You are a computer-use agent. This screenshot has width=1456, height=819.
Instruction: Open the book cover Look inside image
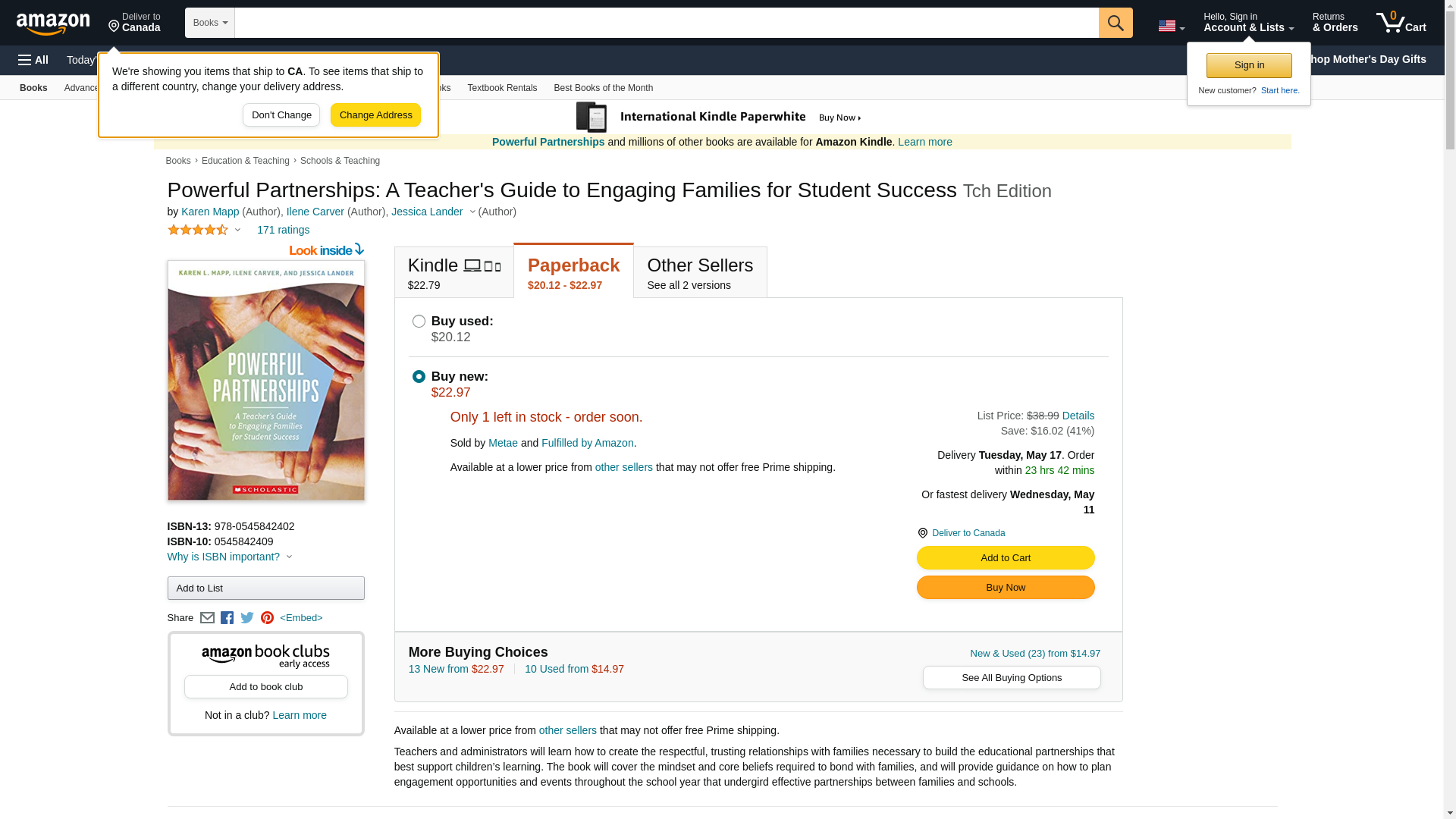(265, 379)
